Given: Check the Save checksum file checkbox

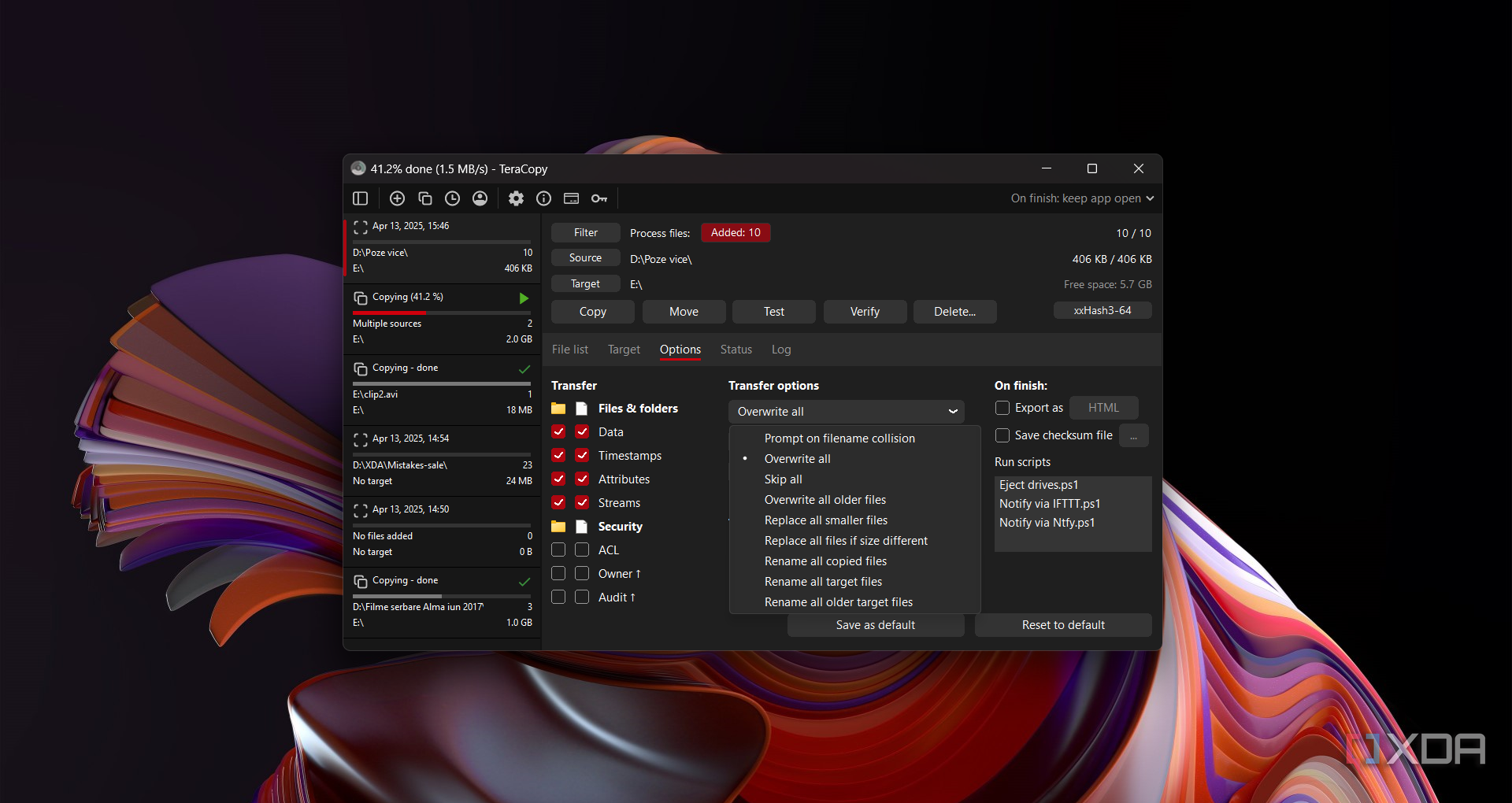Looking at the screenshot, I should (x=1002, y=435).
